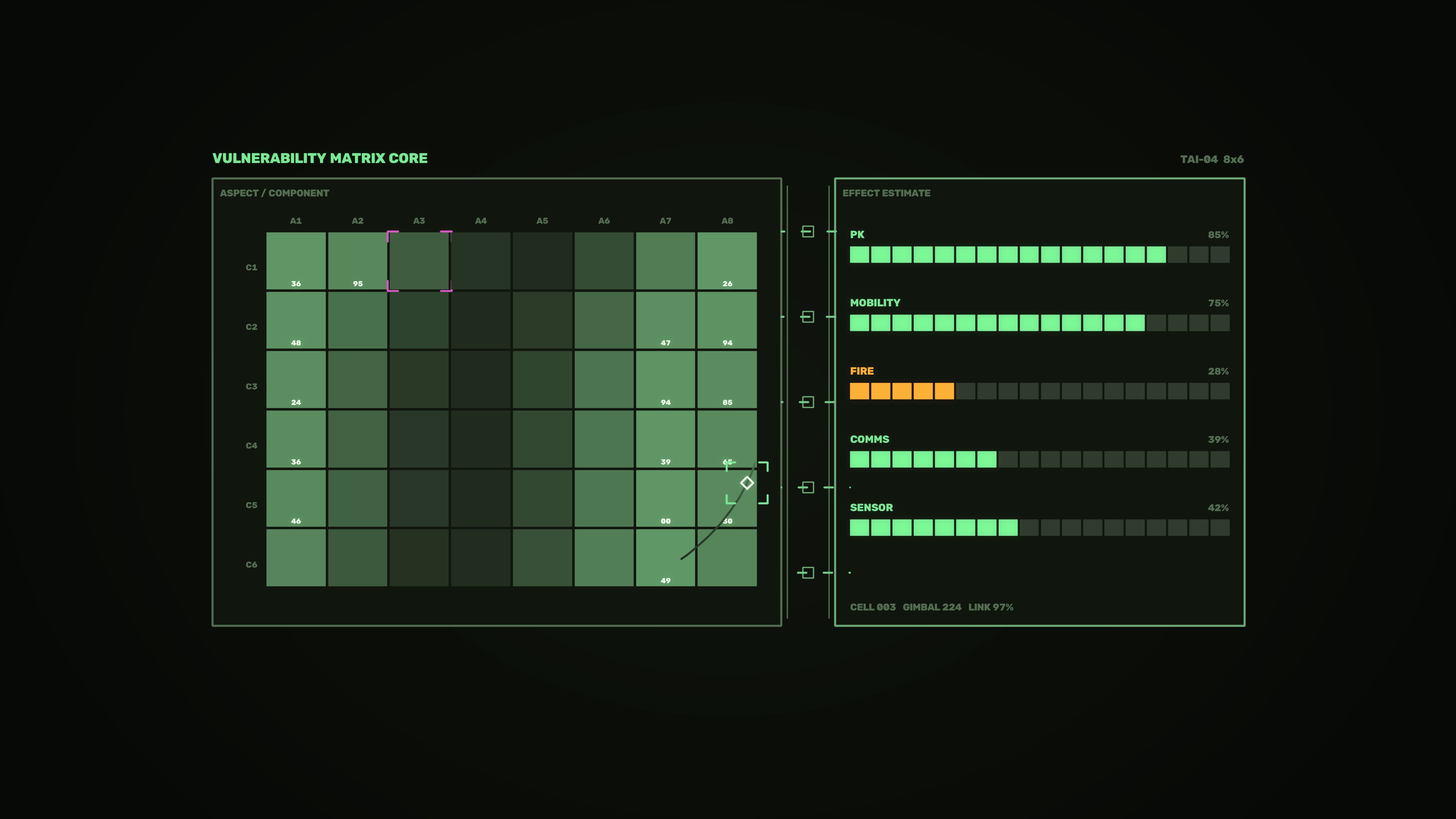Click column header A7
Image resolution: width=1456 pixels, height=819 pixels.
click(665, 220)
